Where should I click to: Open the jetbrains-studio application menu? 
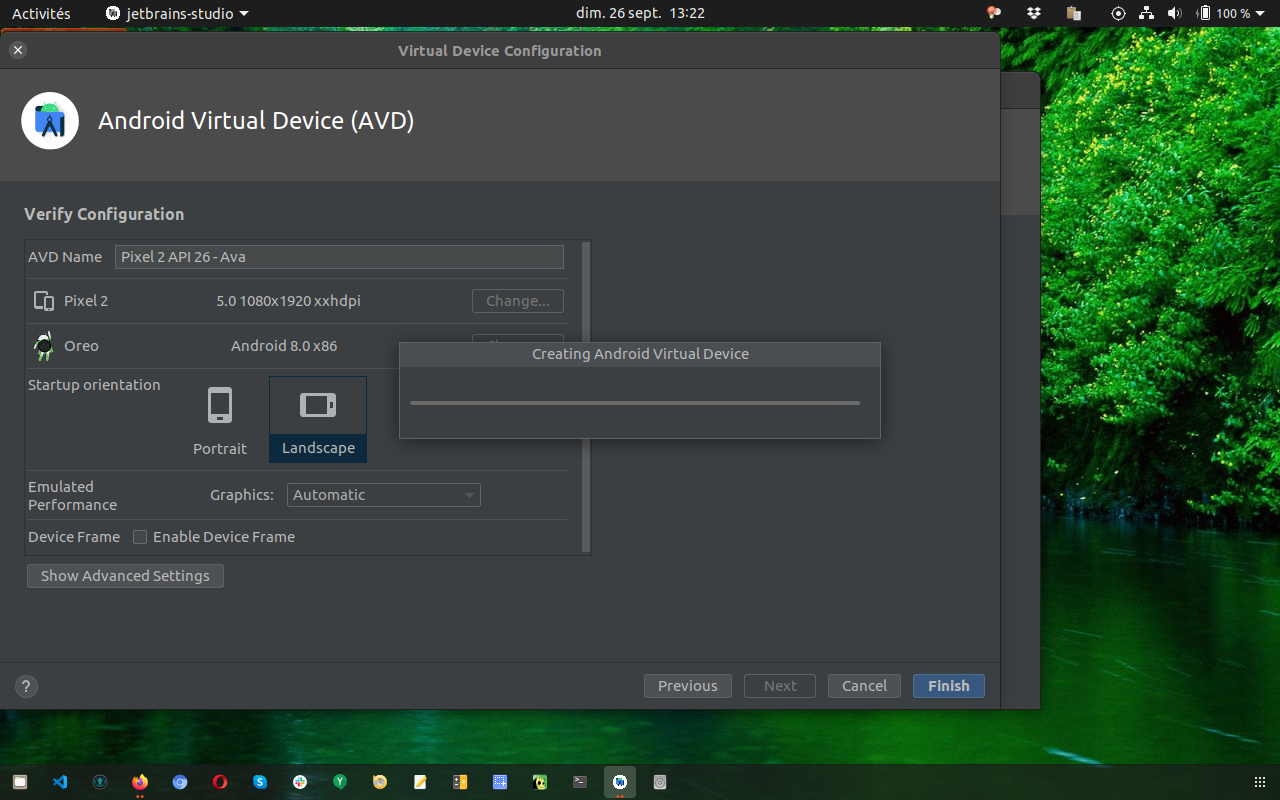(x=177, y=13)
